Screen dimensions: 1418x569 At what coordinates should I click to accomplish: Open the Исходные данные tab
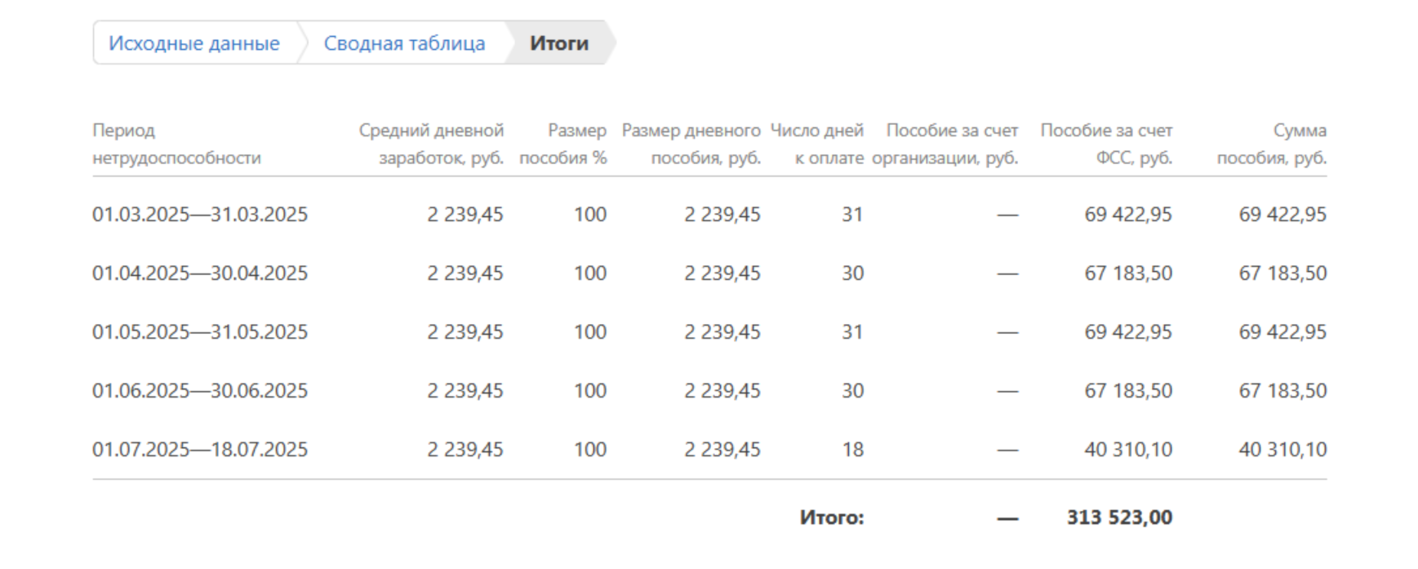pos(194,44)
